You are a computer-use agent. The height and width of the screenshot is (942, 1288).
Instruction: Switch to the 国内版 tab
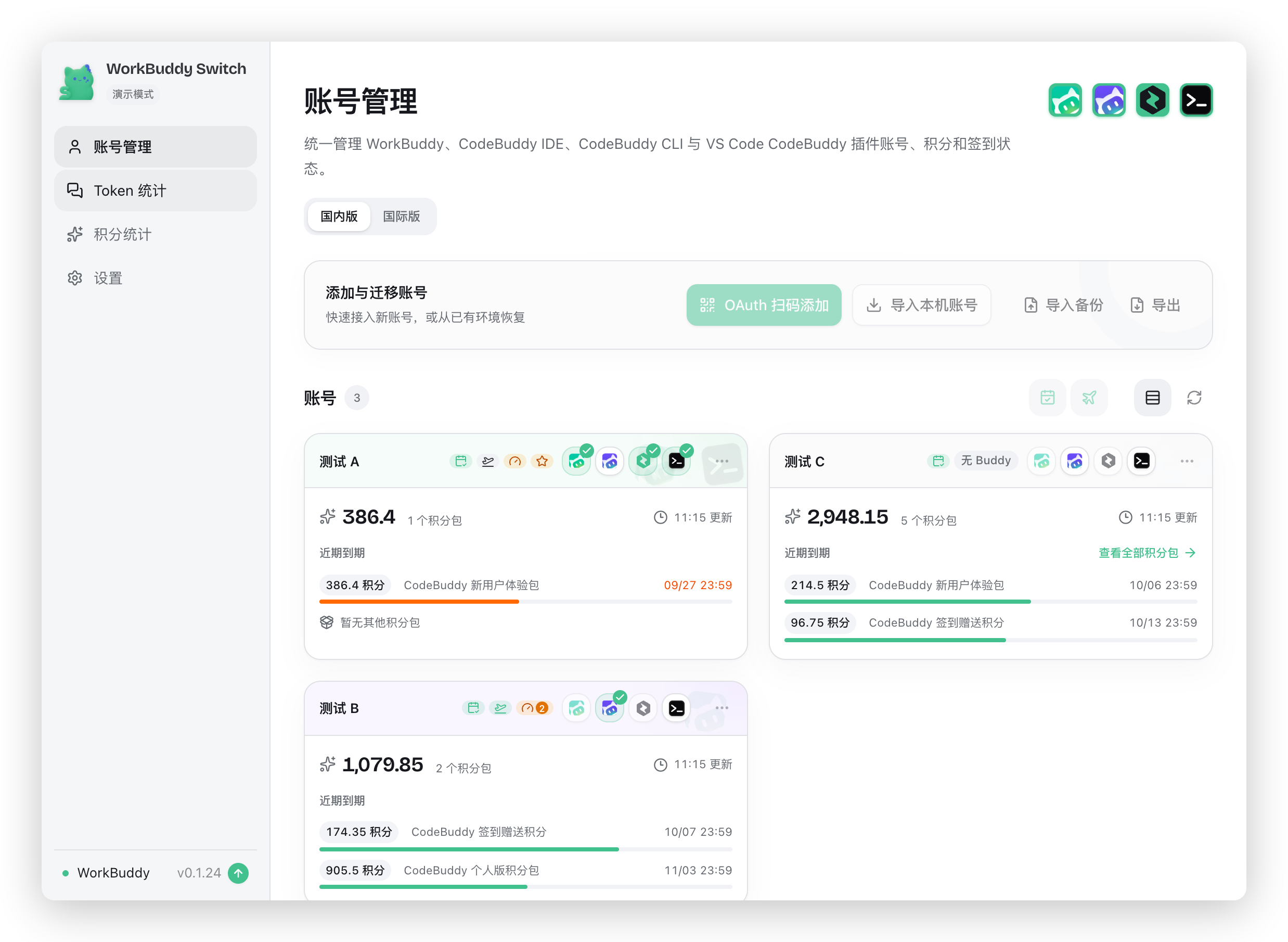tap(339, 216)
